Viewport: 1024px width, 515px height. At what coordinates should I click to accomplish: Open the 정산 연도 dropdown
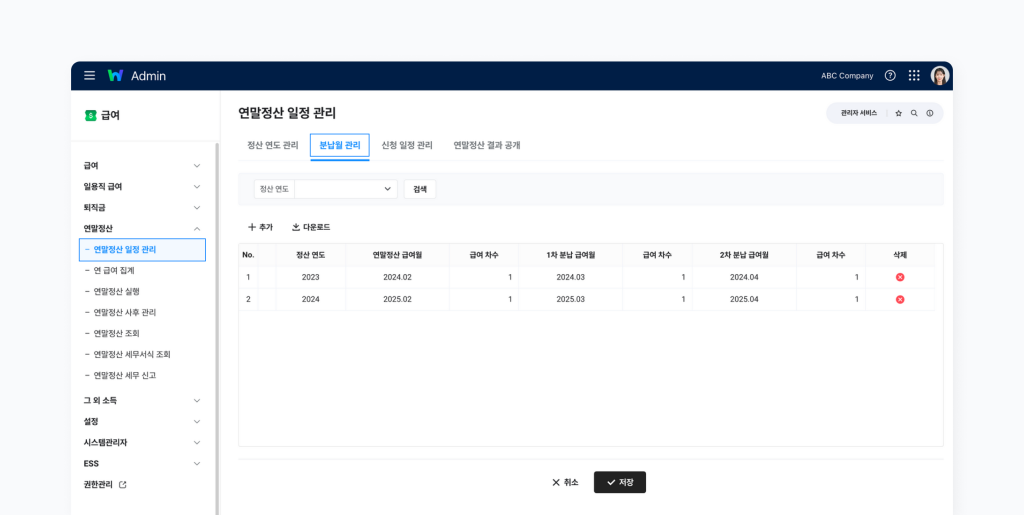coord(345,189)
